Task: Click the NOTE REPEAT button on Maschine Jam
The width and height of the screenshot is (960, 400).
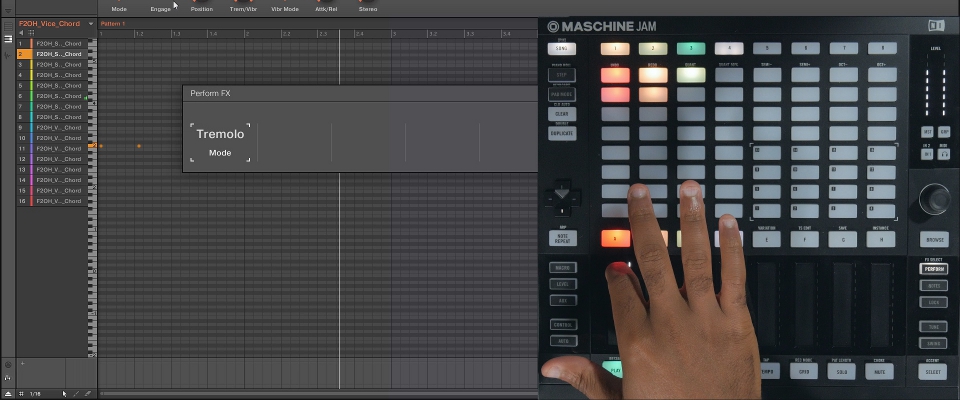Action: click(x=562, y=238)
